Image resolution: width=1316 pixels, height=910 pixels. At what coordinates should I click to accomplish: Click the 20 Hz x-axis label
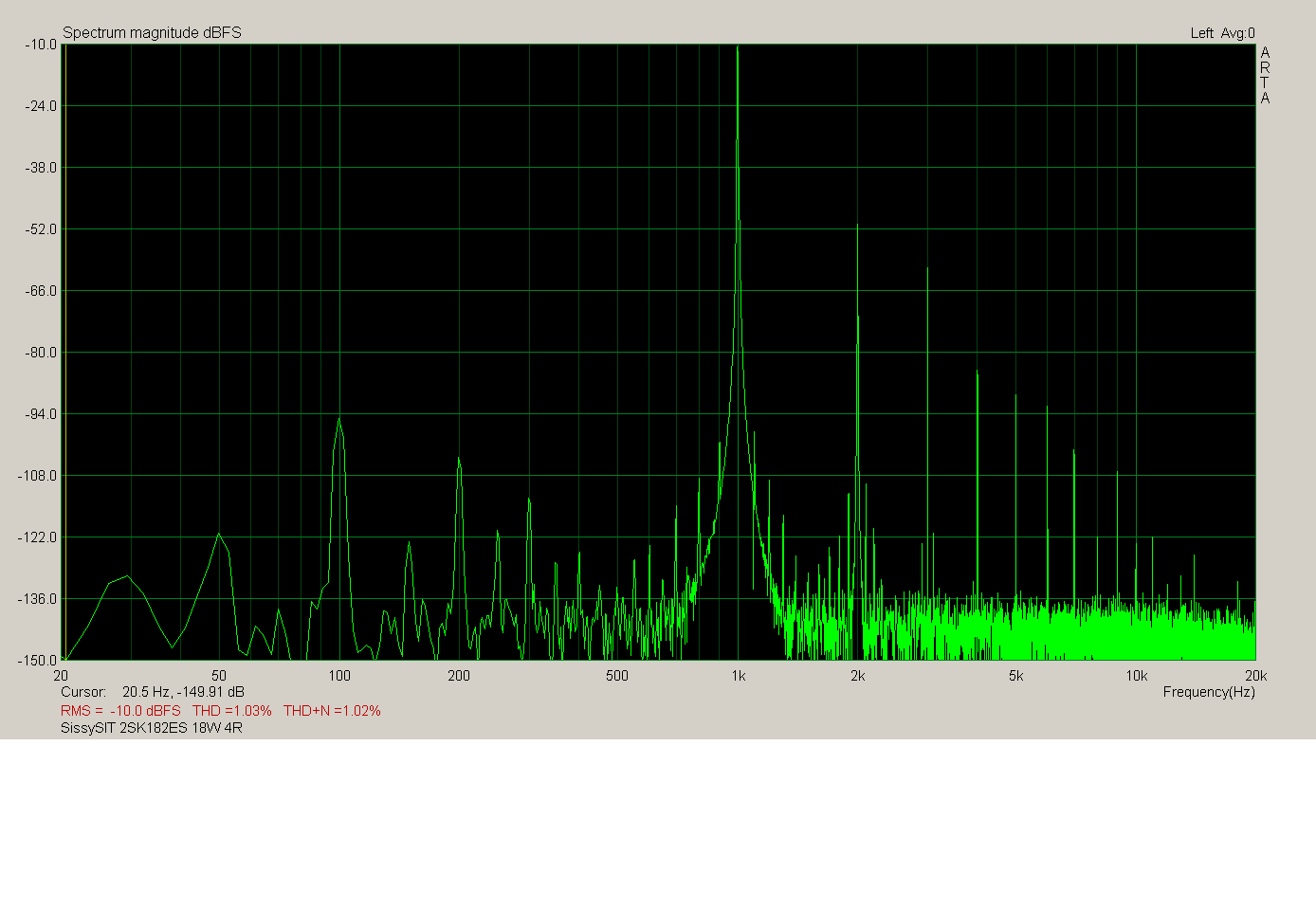[x=61, y=676]
